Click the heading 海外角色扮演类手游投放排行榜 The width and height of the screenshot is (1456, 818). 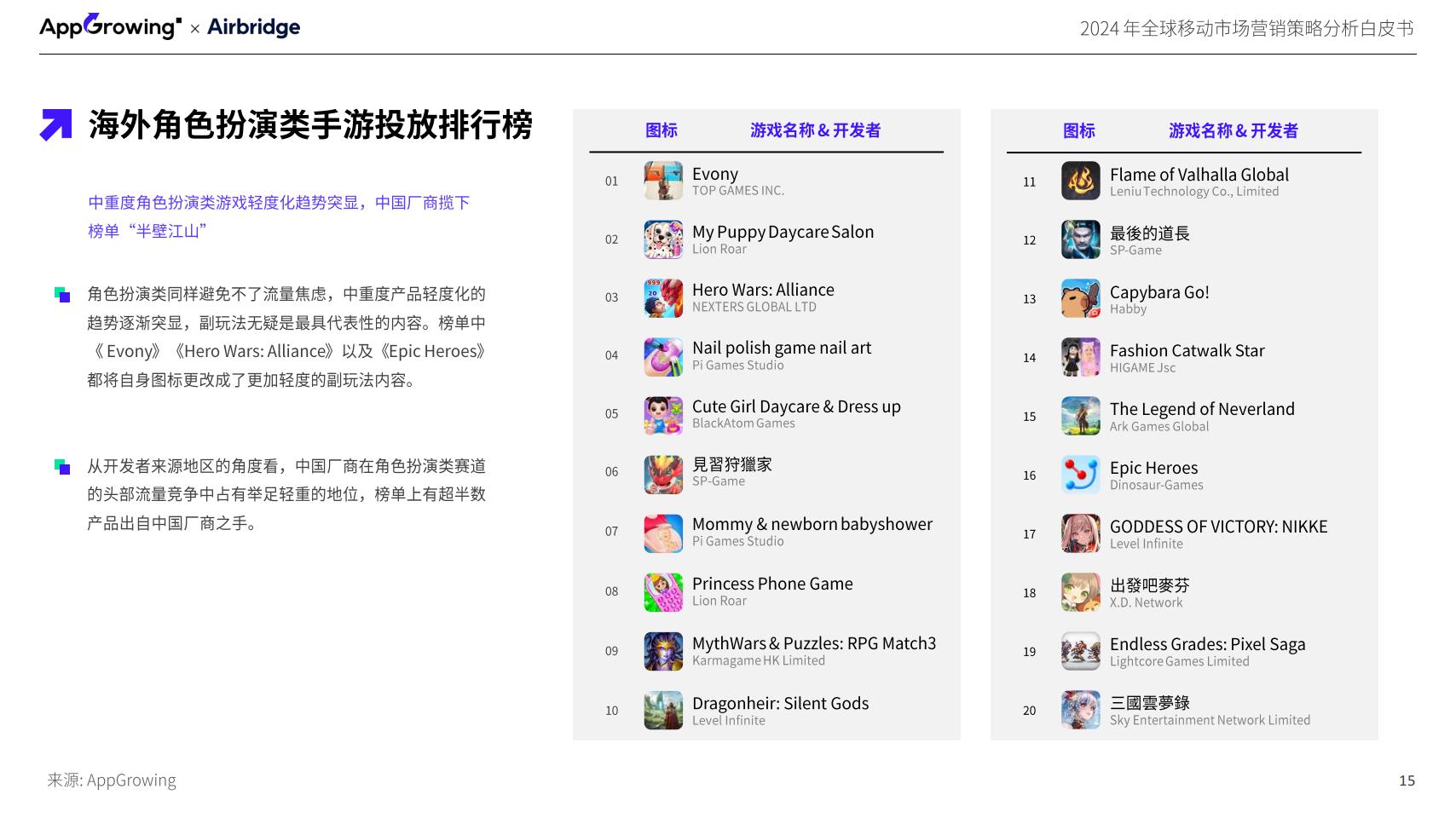point(310,125)
